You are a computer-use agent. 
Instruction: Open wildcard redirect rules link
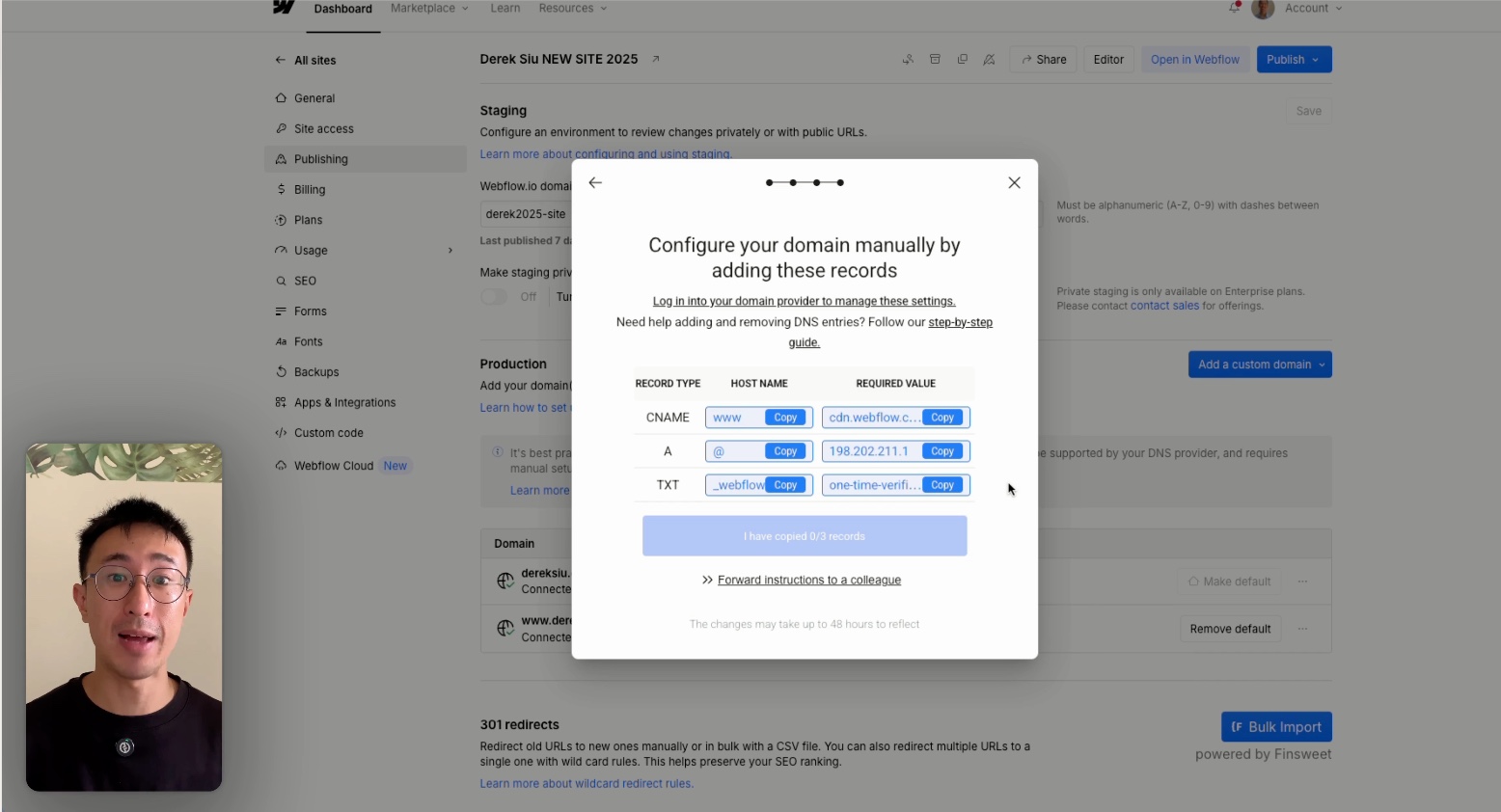click(x=587, y=784)
